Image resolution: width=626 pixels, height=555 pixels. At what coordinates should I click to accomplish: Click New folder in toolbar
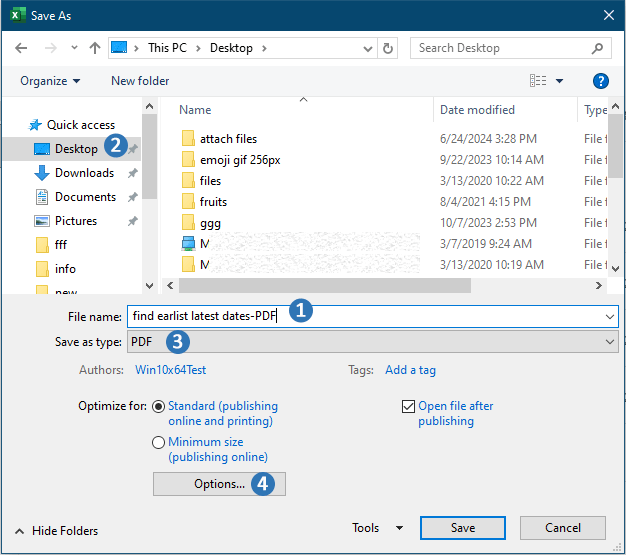[x=140, y=81]
